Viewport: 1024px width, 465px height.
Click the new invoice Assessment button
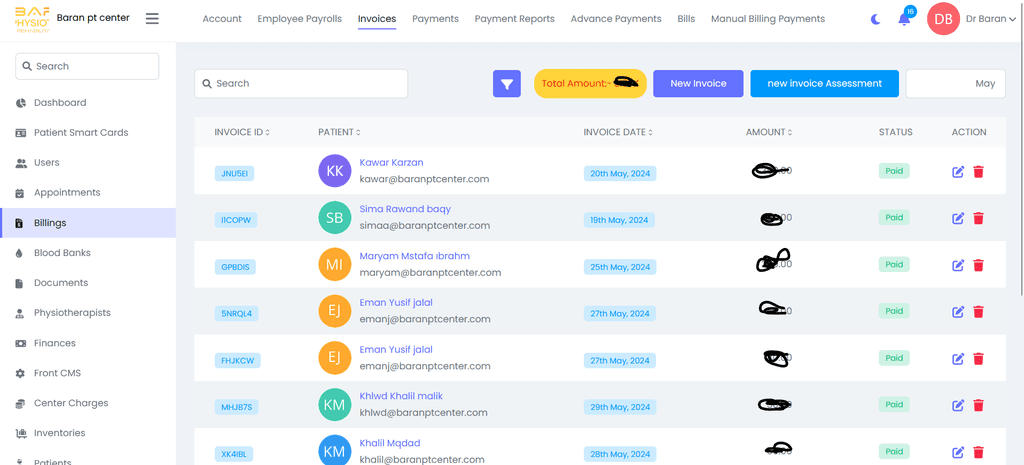[x=824, y=84]
